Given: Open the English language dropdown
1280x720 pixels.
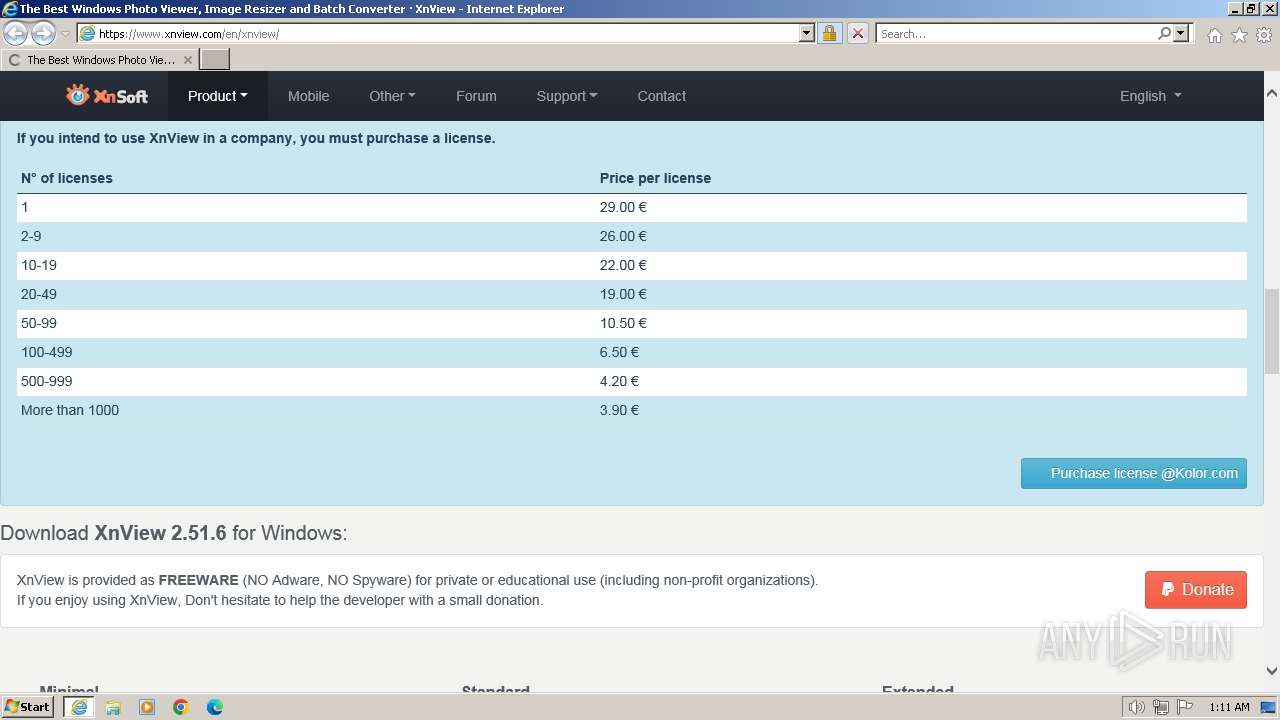Looking at the screenshot, I should click(1150, 96).
